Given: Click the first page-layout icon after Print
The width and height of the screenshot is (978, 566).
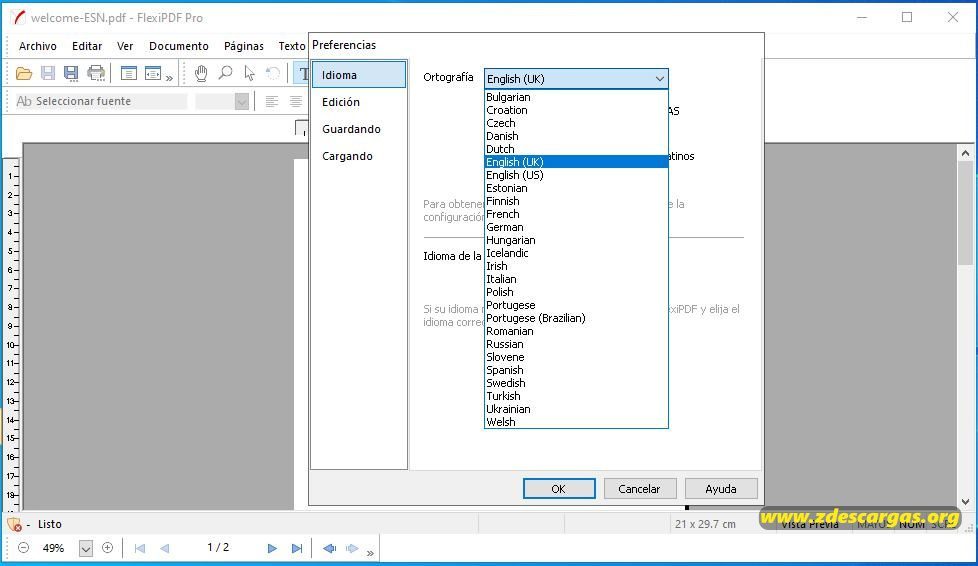Looking at the screenshot, I should pos(128,73).
